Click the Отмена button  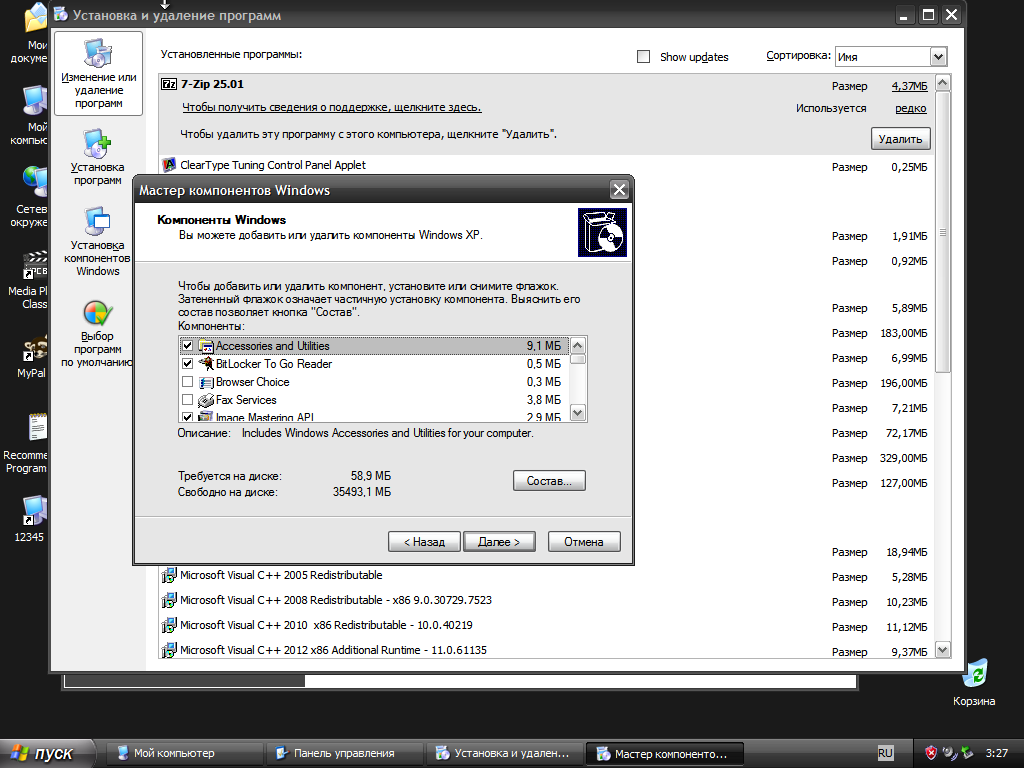pos(584,541)
